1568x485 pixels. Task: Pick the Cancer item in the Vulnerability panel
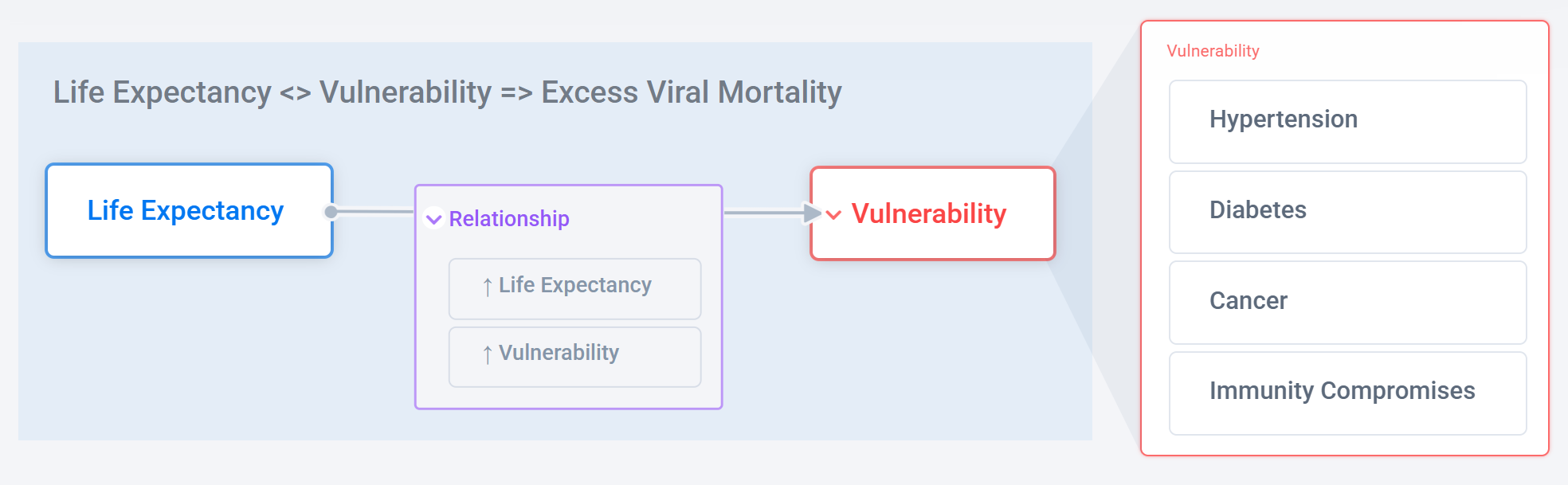click(x=1347, y=303)
